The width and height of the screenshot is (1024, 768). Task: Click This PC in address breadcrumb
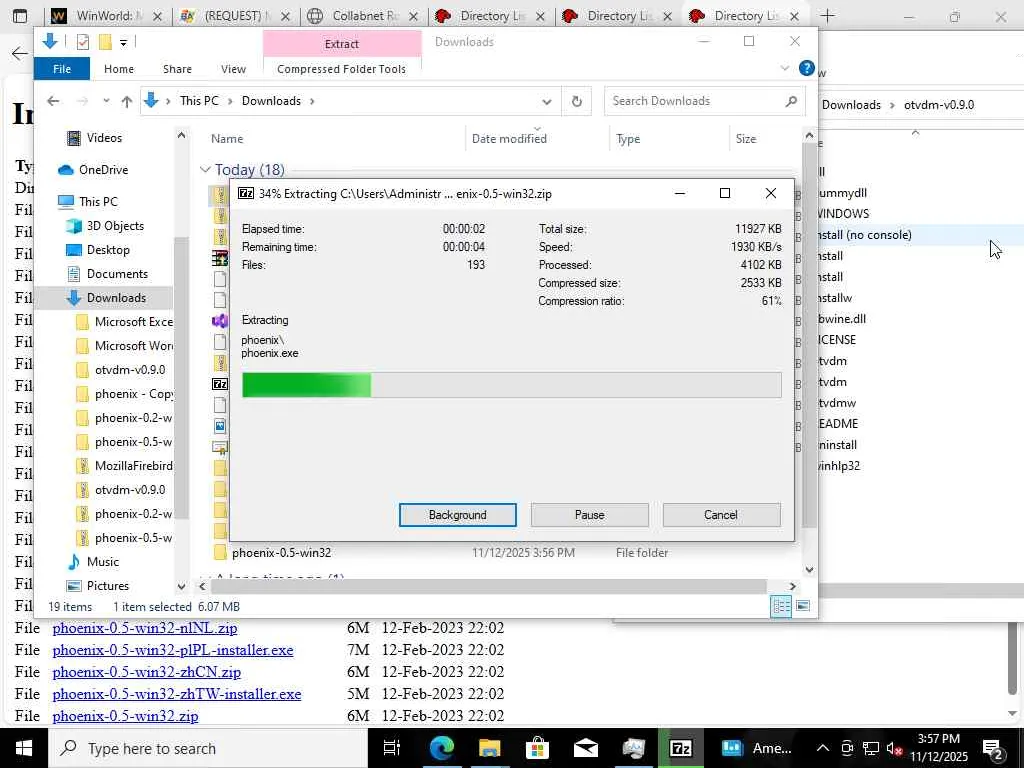coord(199,101)
